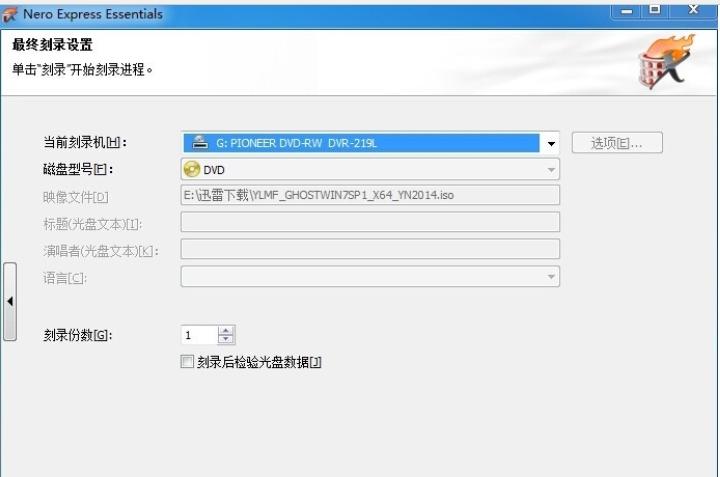The width and height of the screenshot is (720, 477).
Task: Minimize the Nero Express window
Action: click(x=628, y=10)
